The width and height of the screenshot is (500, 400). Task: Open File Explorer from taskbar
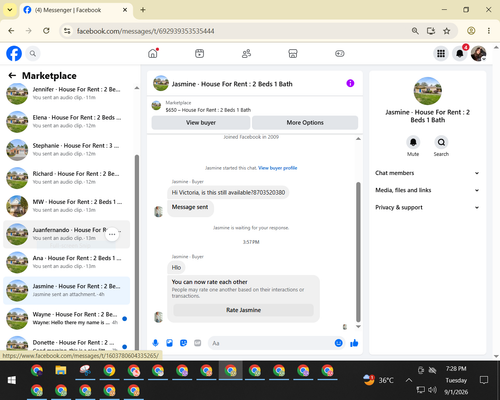tap(61, 370)
